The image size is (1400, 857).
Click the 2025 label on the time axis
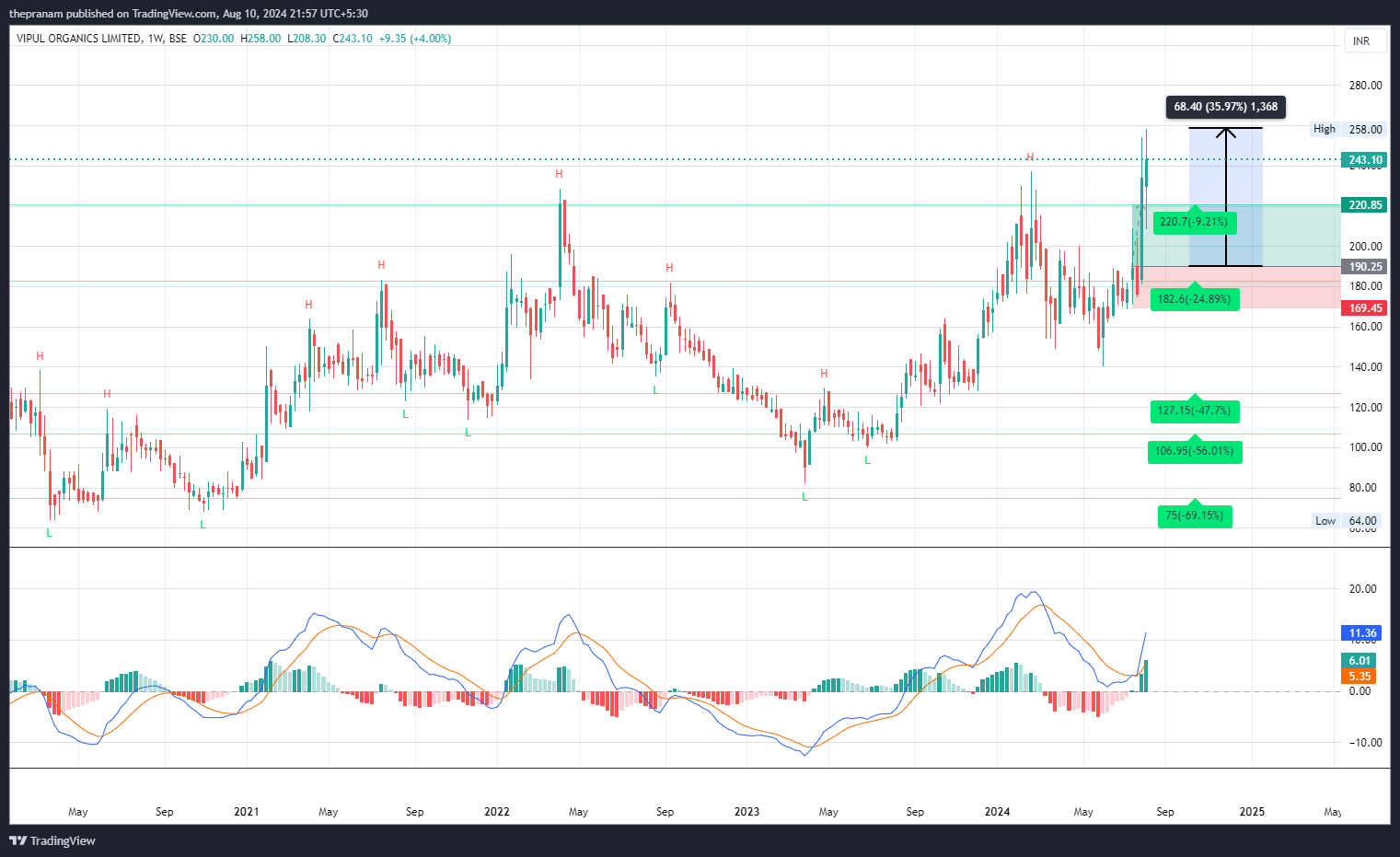point(1252,812)
